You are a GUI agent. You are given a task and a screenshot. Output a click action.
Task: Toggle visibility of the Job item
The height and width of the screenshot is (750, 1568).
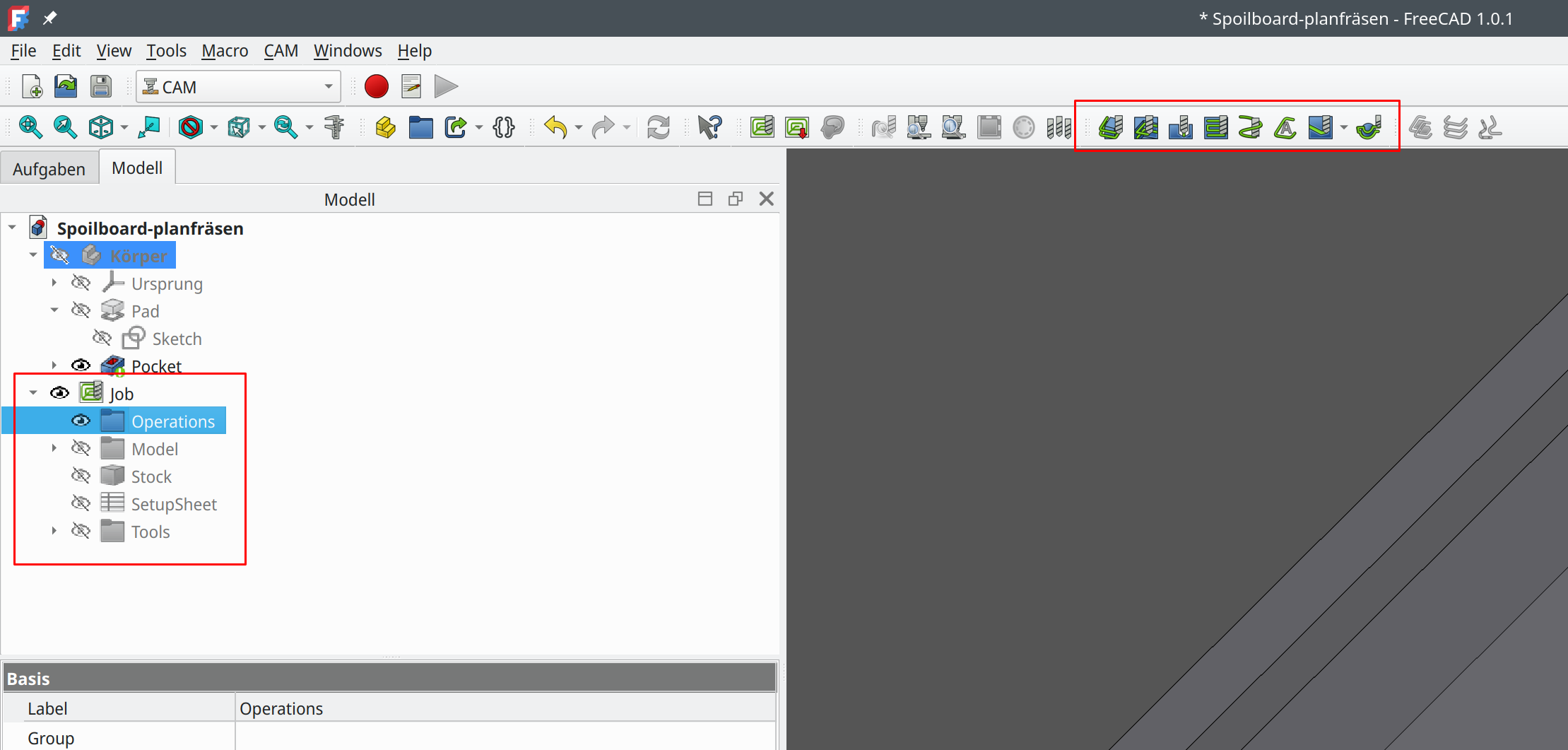pyautogui.click(x=60, y=393)
